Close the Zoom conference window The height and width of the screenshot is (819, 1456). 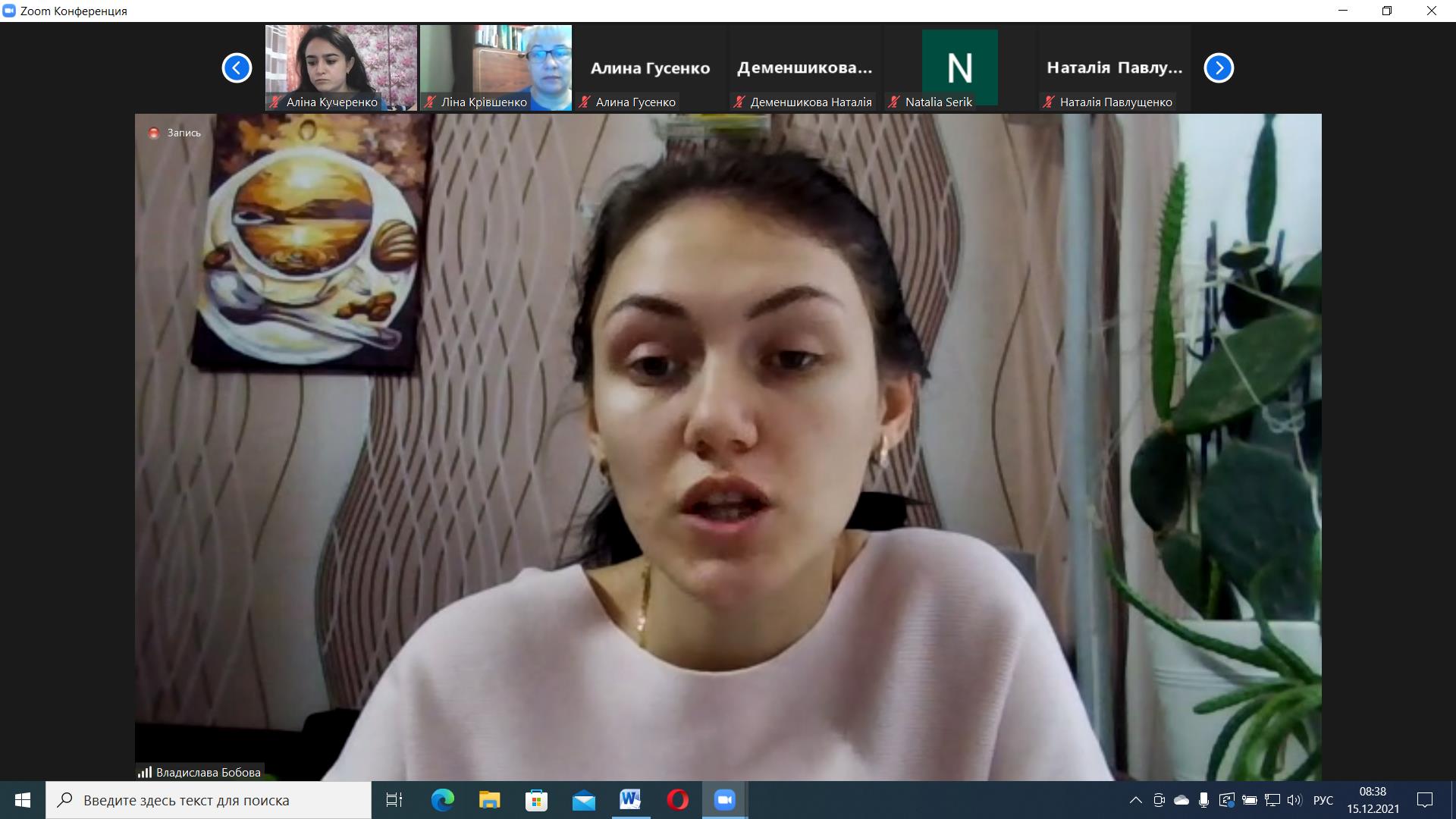pos(1432,11)
